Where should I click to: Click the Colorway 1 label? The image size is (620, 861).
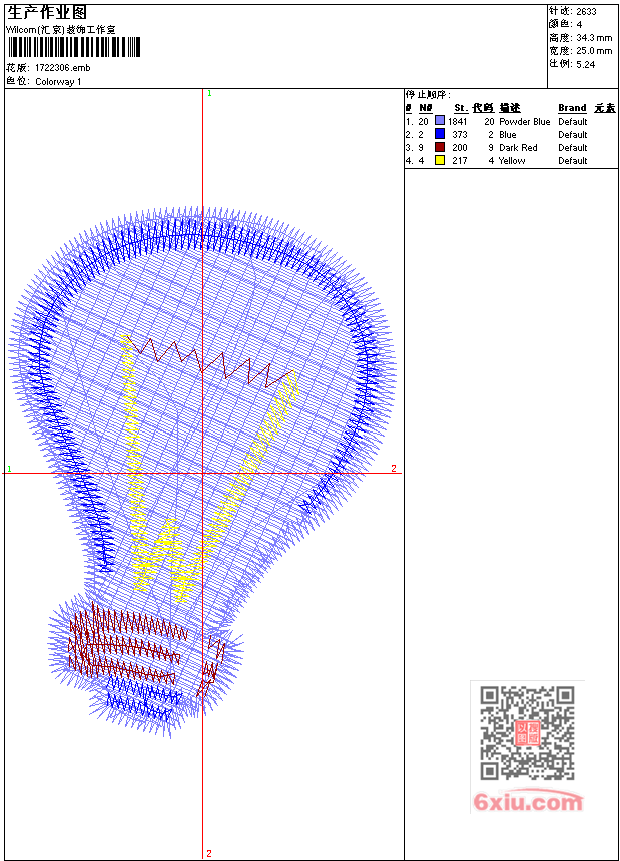[58, 81]
